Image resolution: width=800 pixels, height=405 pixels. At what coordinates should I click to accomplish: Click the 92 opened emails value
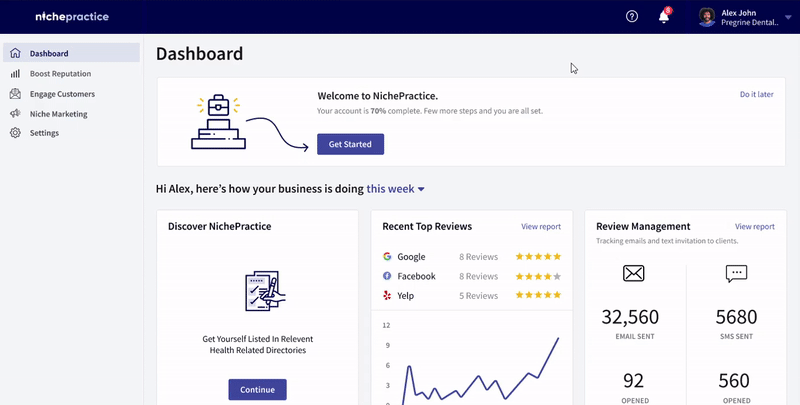tap(633, 381)
